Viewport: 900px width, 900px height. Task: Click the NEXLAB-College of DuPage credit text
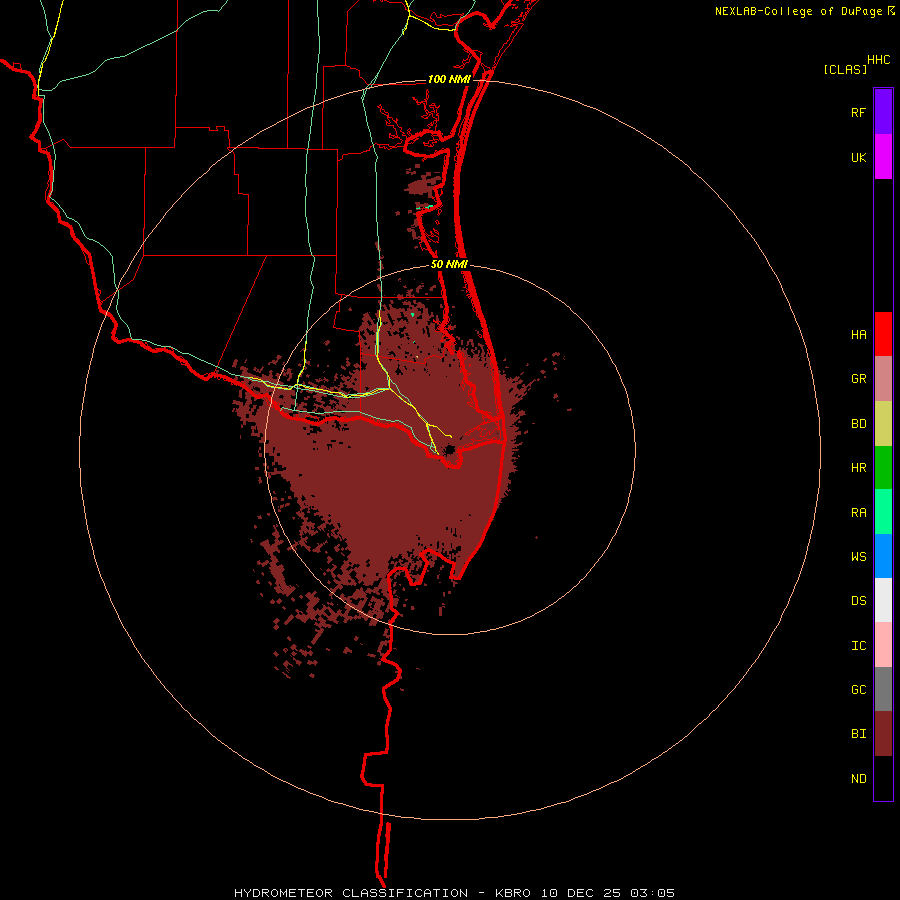pyautogui.click(x=798, y=11)
